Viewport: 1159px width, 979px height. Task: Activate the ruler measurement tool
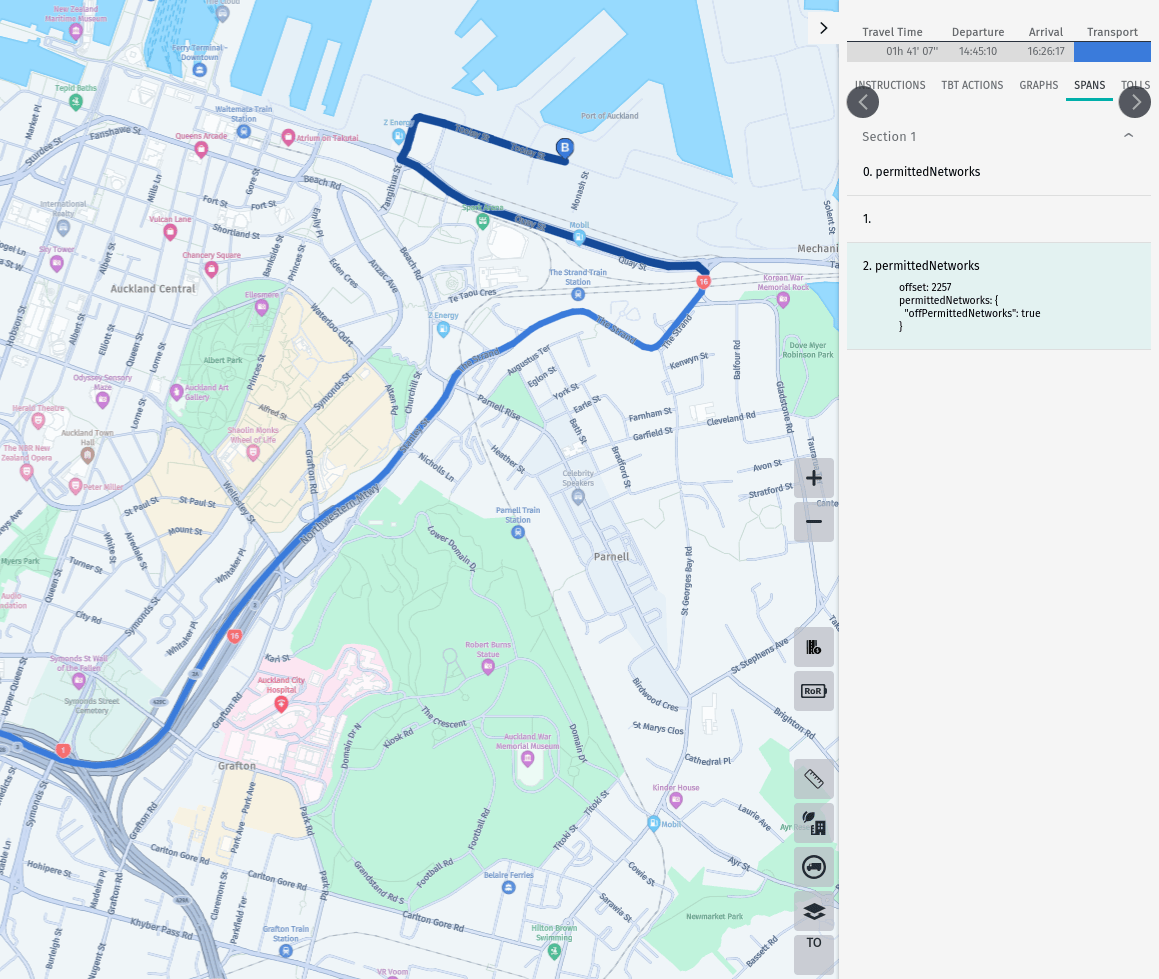coord(813,779)
